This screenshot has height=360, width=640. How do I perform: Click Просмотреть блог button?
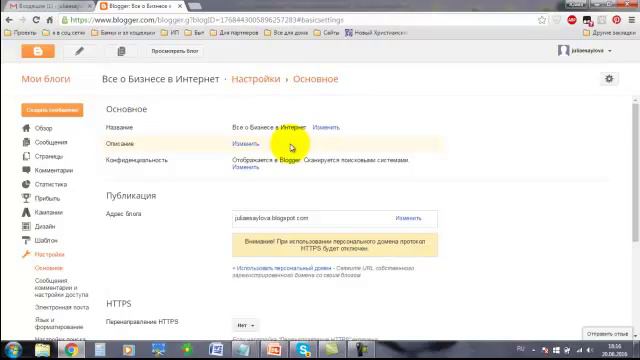pos(175,51)
